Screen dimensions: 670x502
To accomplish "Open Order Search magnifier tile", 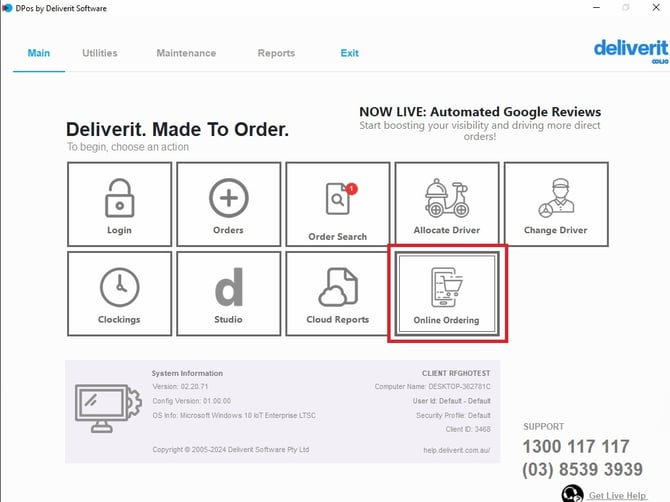I will pyautogui.click(x=338, y=204).
